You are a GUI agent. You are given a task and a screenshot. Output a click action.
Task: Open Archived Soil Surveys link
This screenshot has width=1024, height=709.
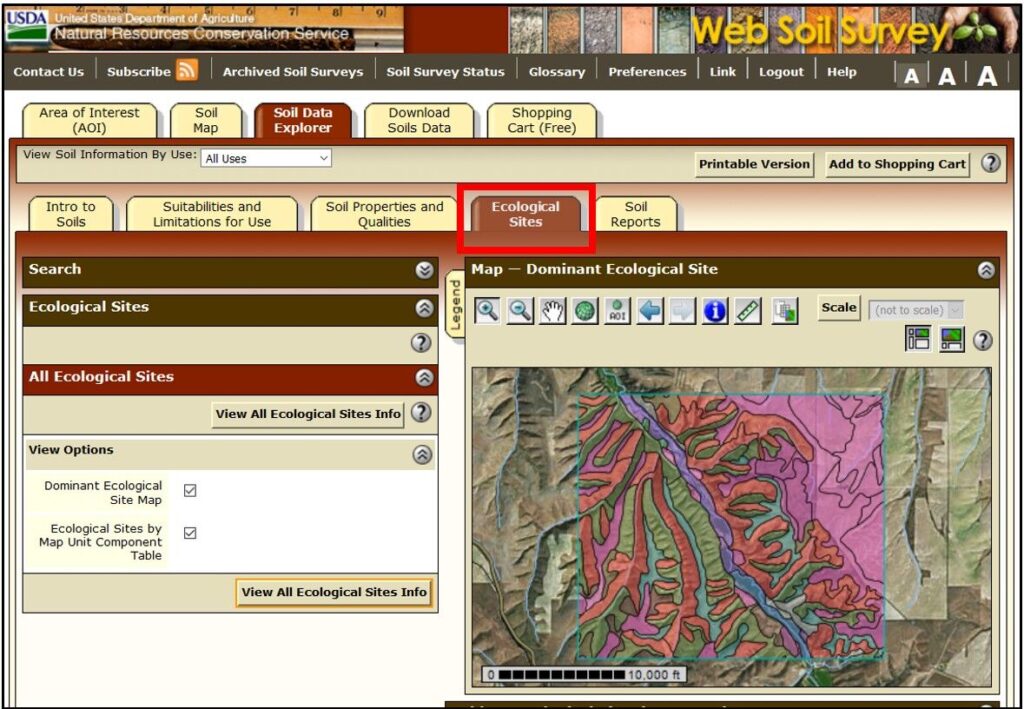pos(293,72)
